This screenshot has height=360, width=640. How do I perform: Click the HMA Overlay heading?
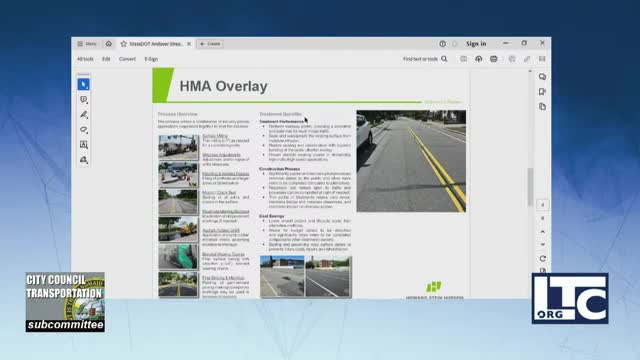223,86
